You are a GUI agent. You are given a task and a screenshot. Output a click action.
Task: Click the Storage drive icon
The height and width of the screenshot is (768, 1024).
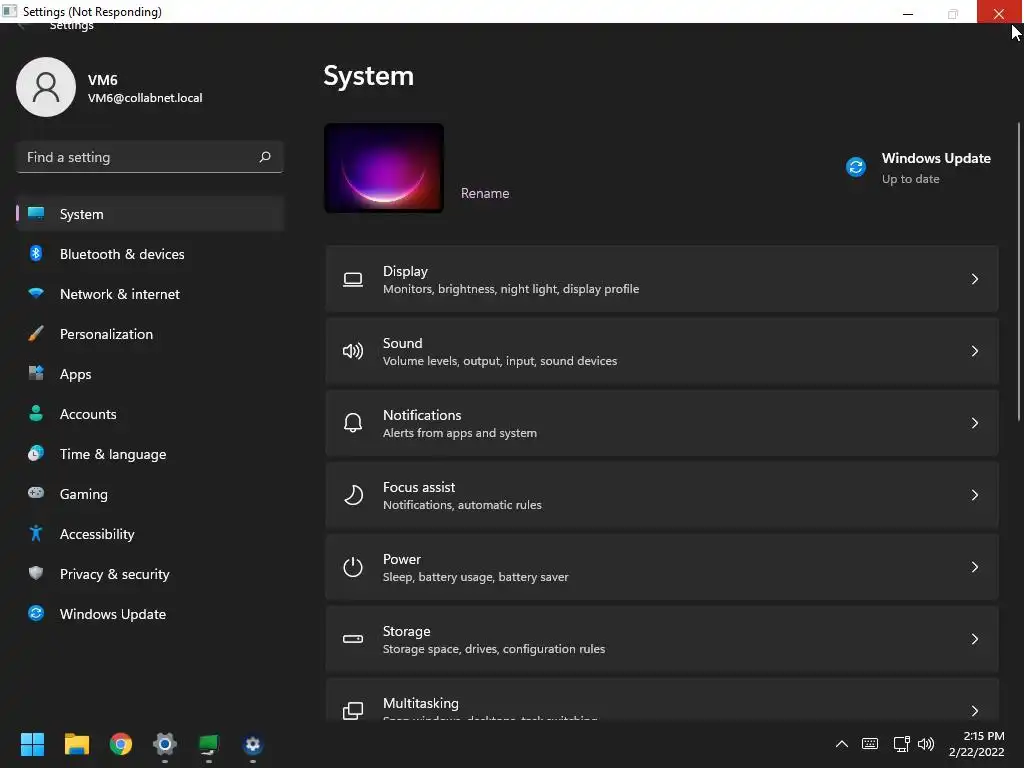[x=353, y=639]
